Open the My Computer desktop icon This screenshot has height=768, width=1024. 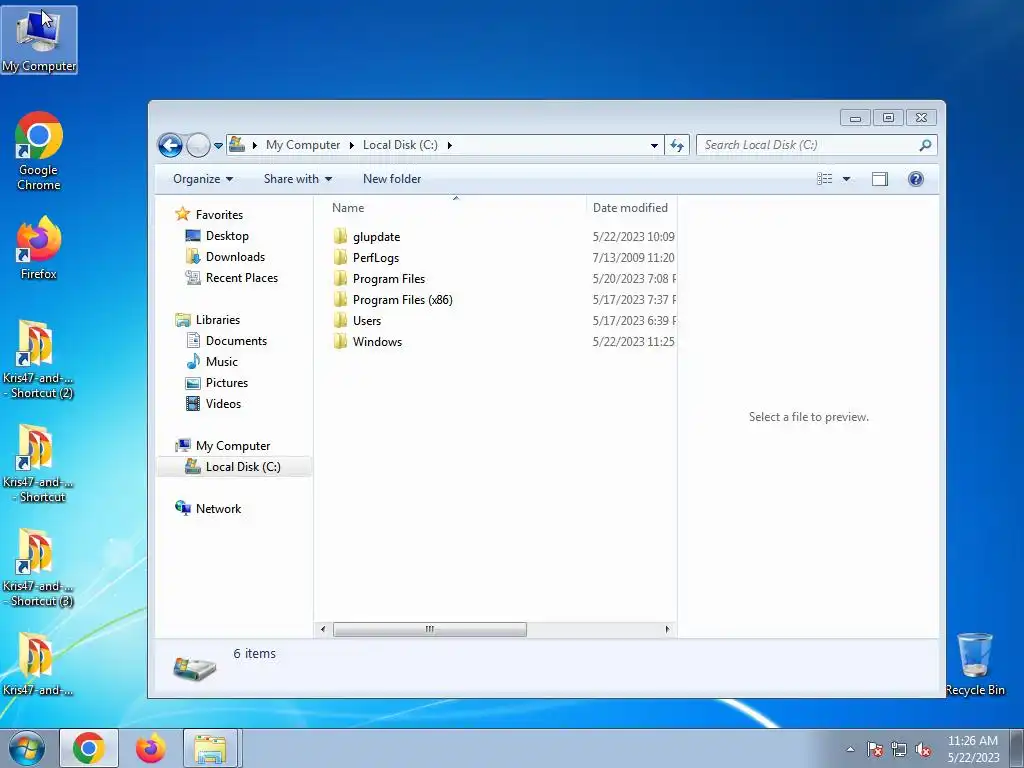click(39, 40)
